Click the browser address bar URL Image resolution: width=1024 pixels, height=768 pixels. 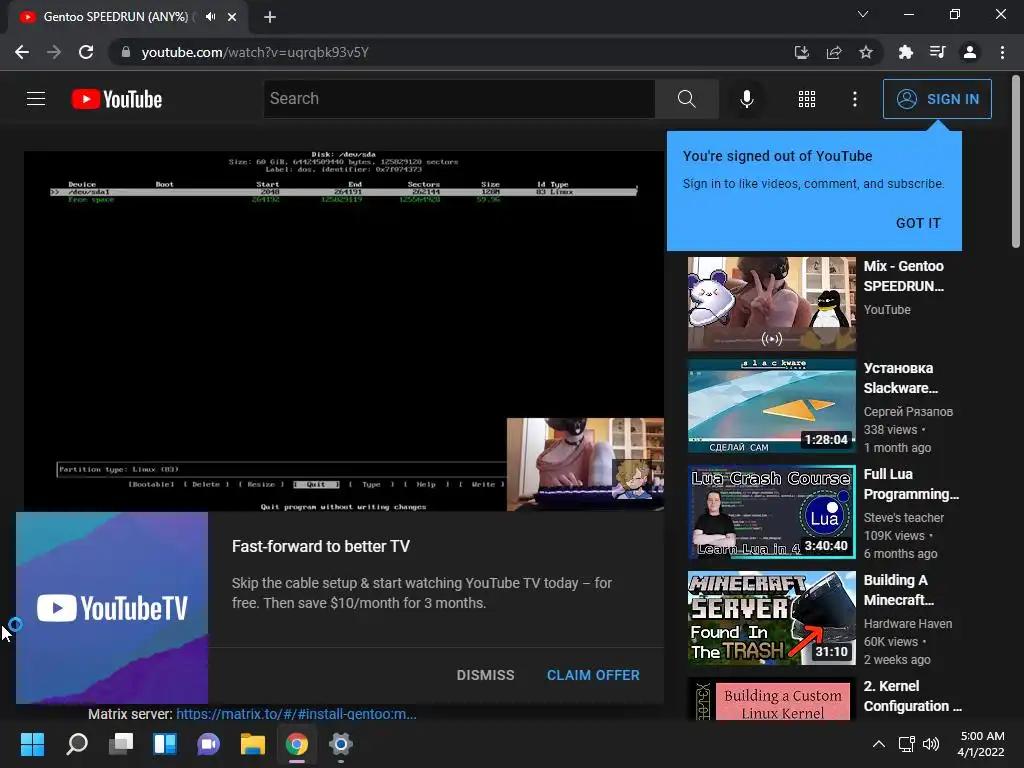(255, 52)
